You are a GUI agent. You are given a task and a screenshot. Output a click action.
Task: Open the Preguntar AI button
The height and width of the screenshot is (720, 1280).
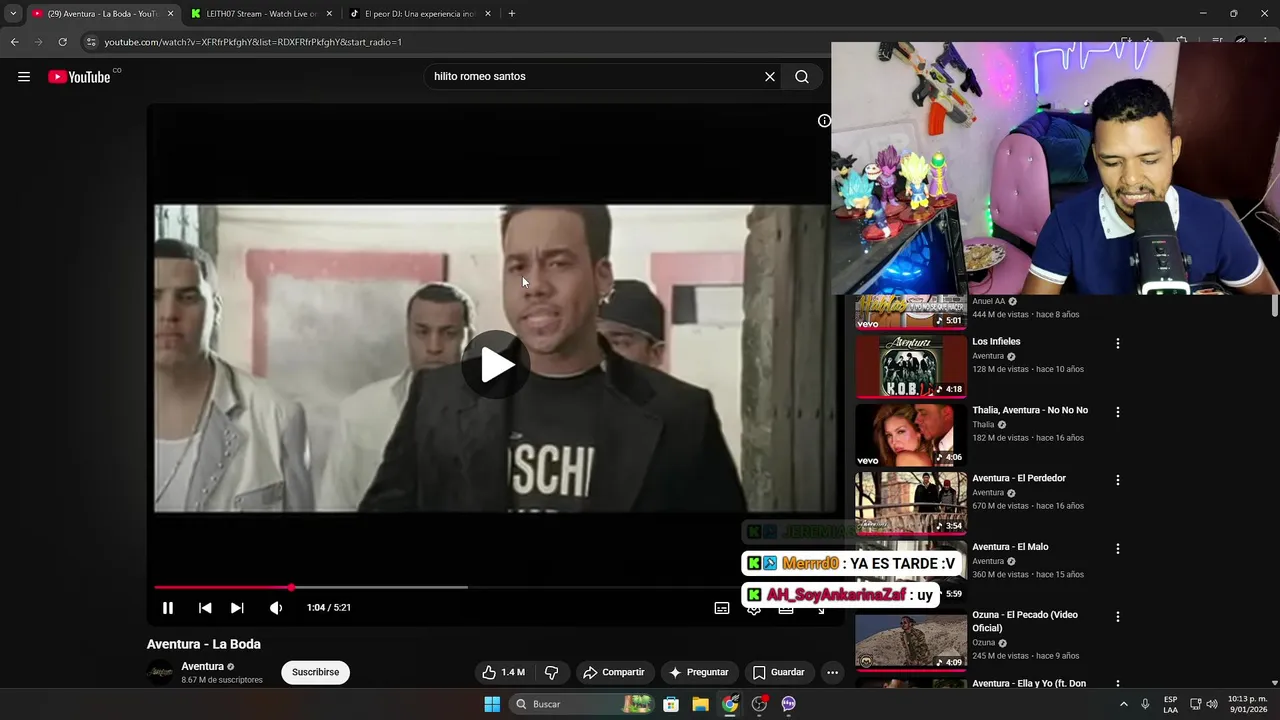coord(699,673)
